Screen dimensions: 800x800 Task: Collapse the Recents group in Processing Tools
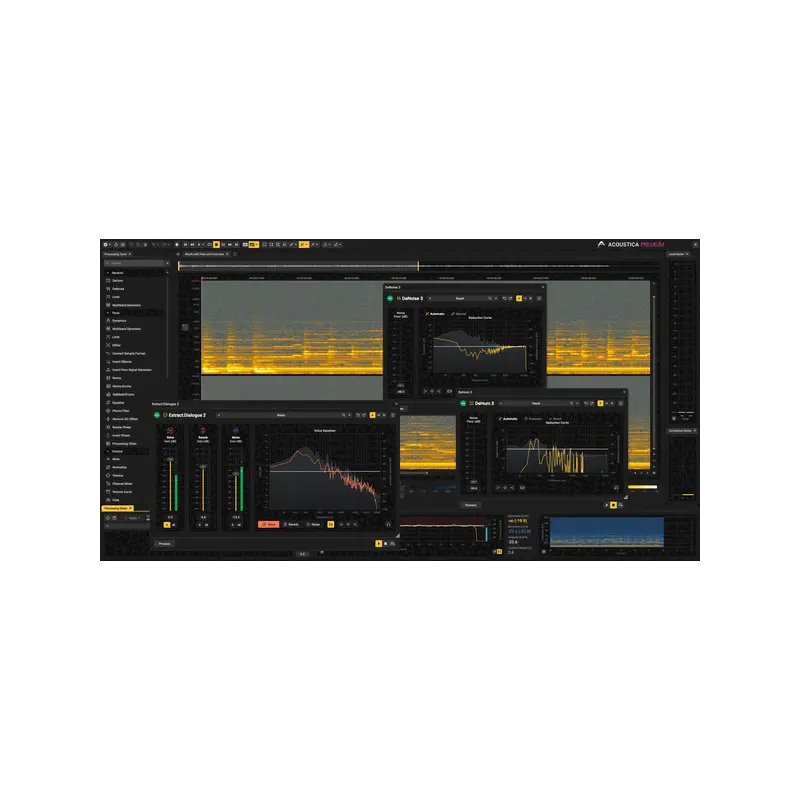tap(108, 273)
